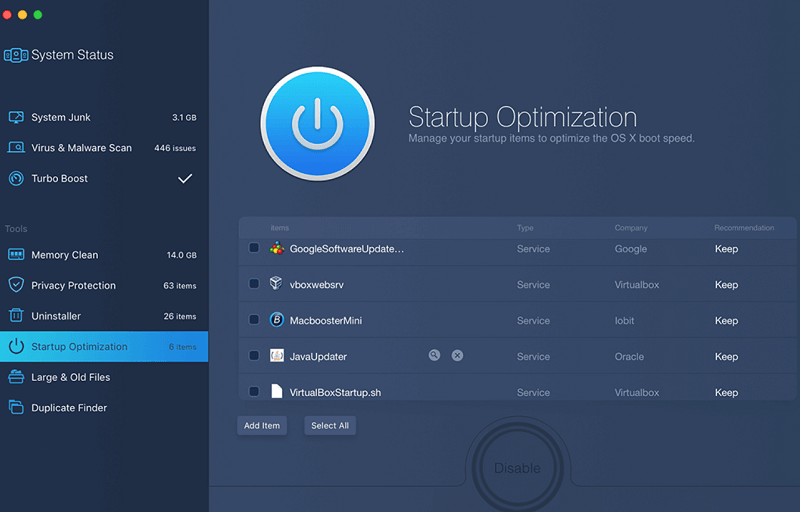
Task: Open Uninstaller tool
Action: click(x=104, y=316)
